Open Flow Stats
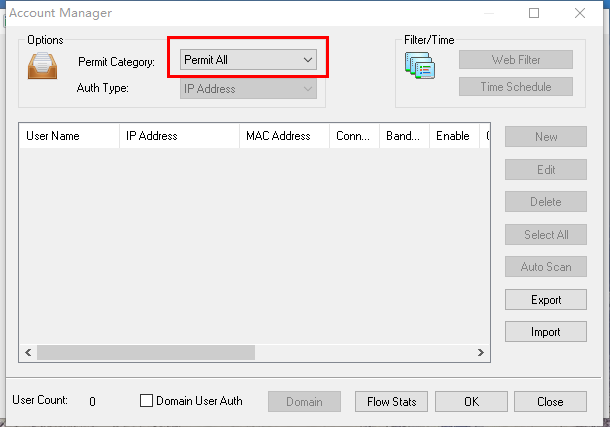Image resolution: width=610 pixels, height=427 pixels. pyautogui.click(x=391, y=402)
